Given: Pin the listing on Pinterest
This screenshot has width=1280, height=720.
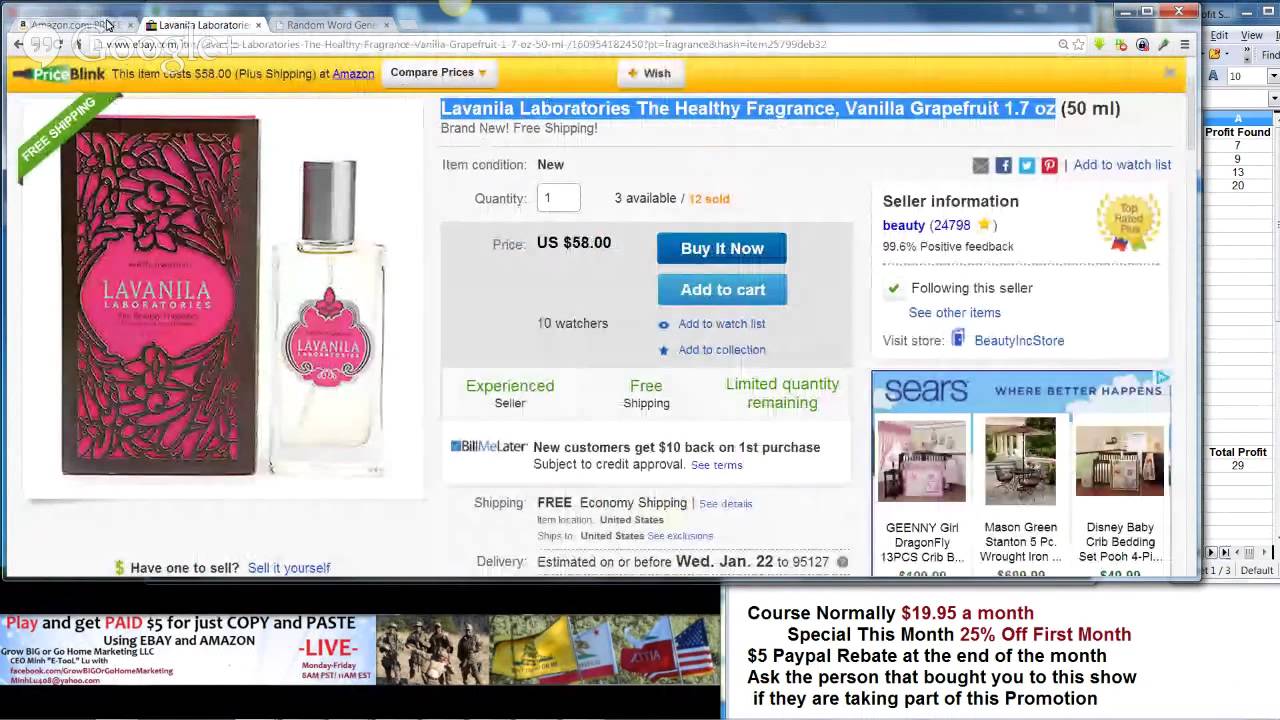Looking at the screenshot, I should pyautogui.click(x=1049, y=165).
